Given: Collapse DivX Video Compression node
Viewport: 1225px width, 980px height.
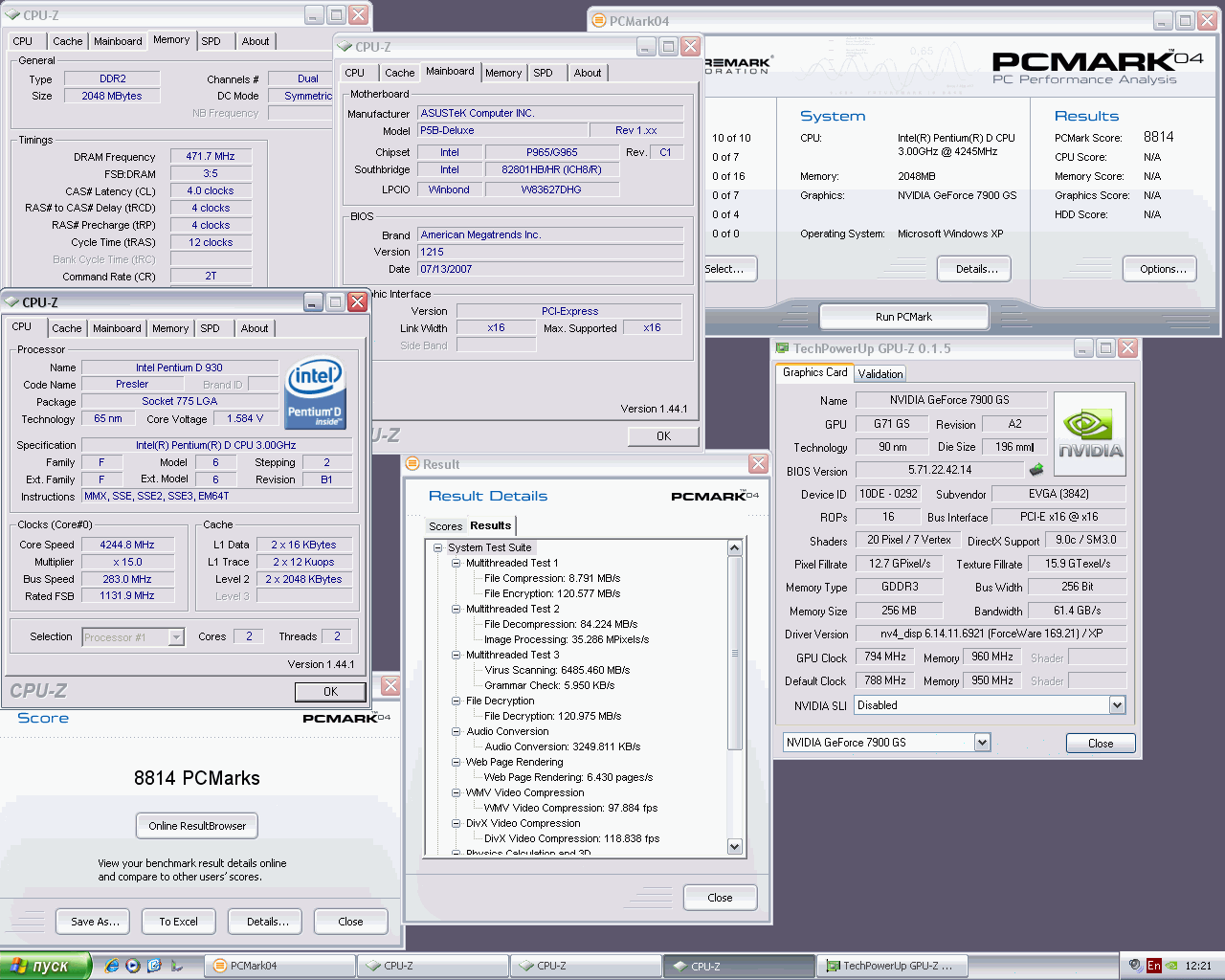Looking at the screenshot, I should coord(457,823).
